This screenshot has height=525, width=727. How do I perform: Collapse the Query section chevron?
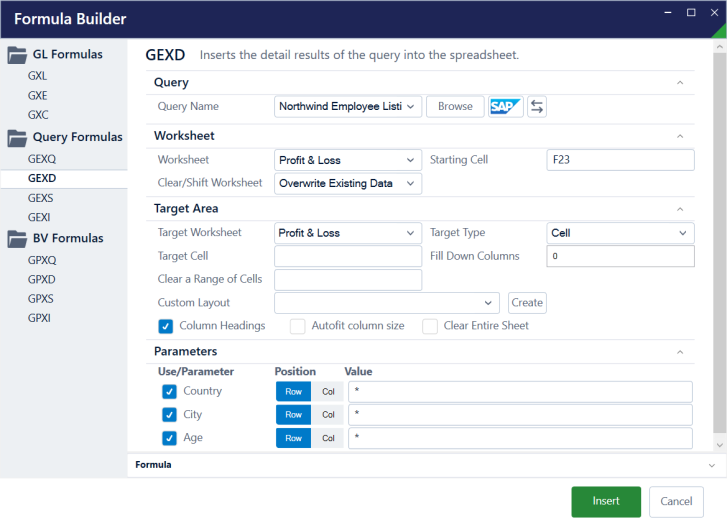(680, 83)
